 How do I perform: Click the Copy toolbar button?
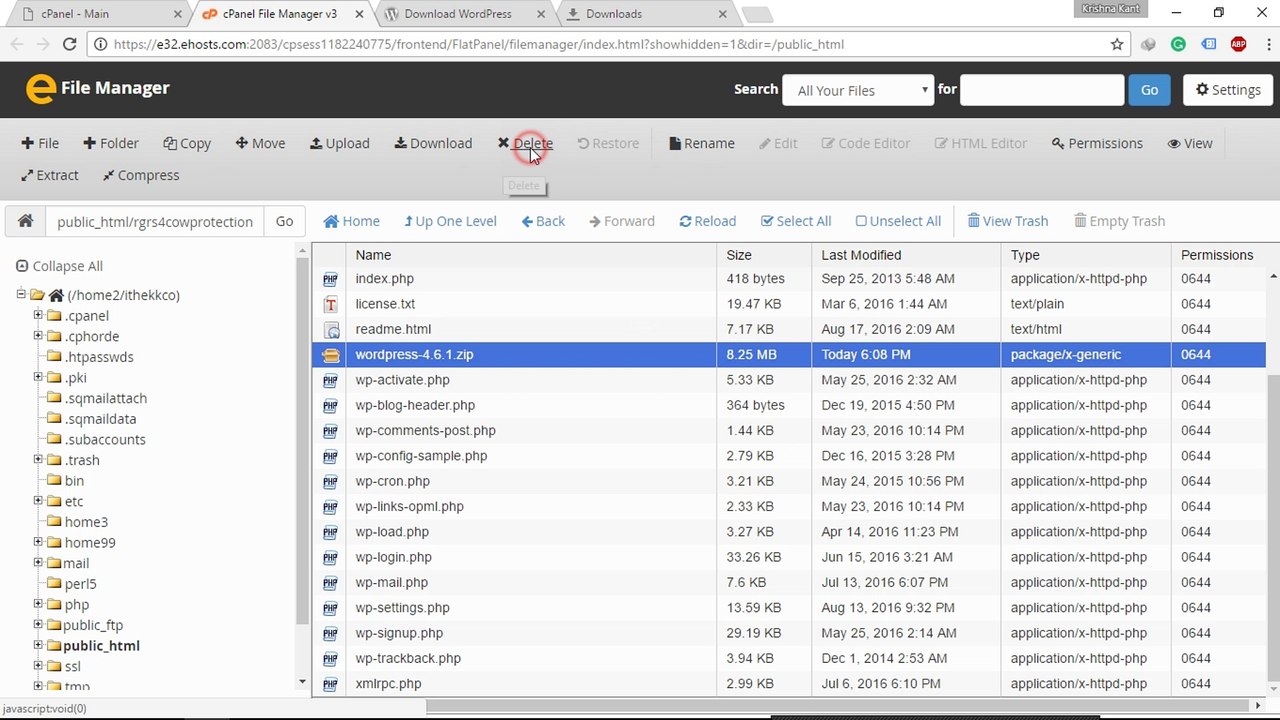pos(187,143)
